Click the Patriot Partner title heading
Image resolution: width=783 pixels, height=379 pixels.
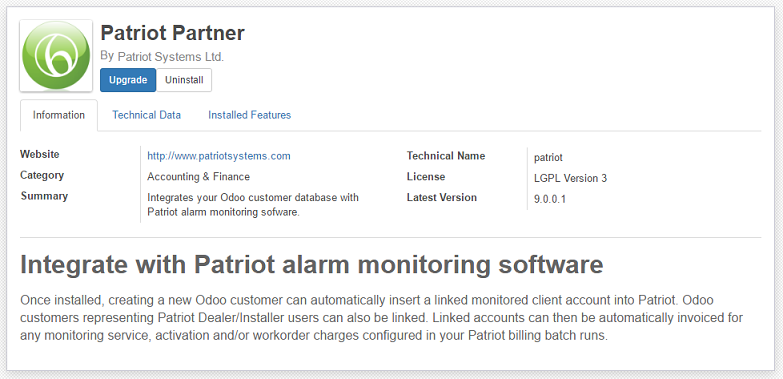pos(172,33)
